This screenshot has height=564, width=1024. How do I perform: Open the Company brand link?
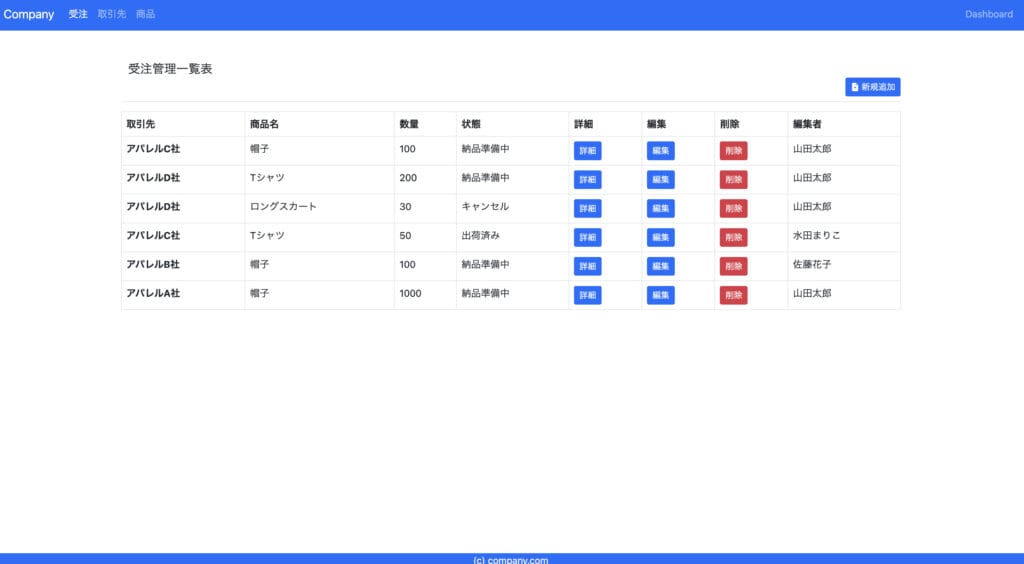coord(29,14)
